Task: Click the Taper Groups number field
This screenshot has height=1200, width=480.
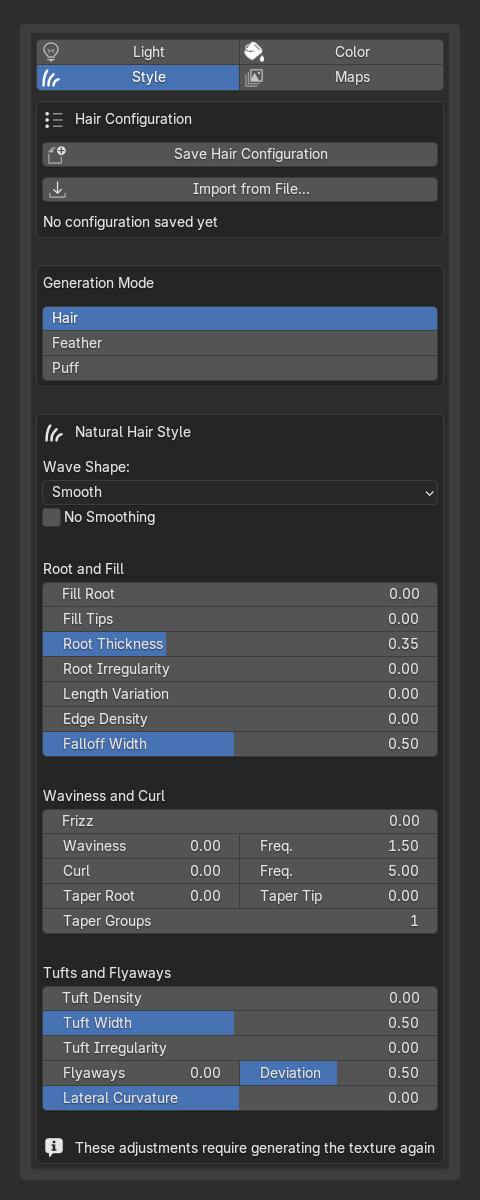Action: (240, 921)
